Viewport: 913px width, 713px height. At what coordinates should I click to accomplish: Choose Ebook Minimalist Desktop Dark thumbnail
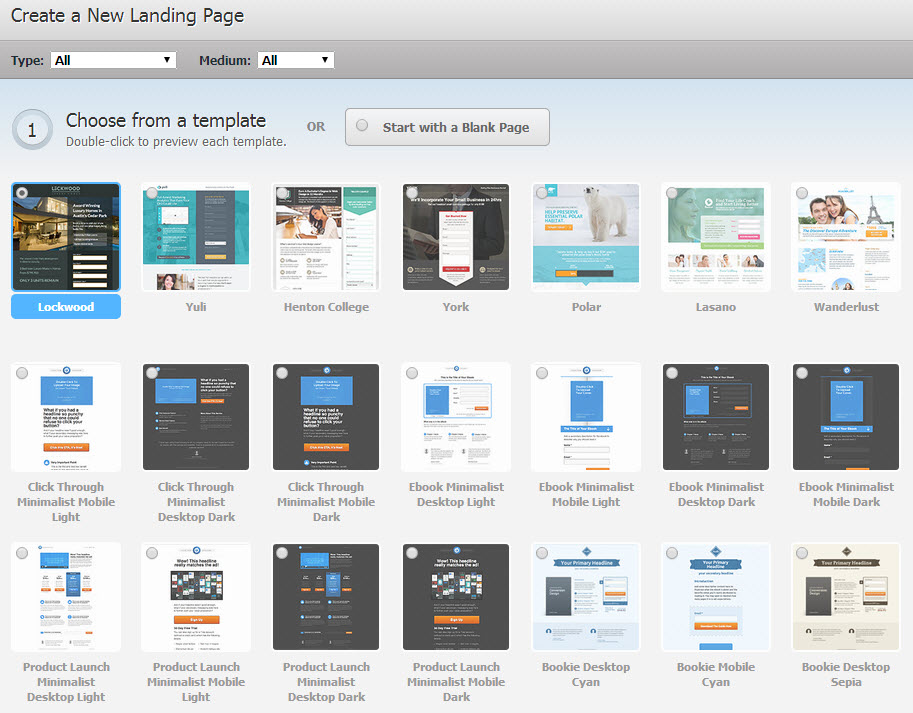point(716,417)
